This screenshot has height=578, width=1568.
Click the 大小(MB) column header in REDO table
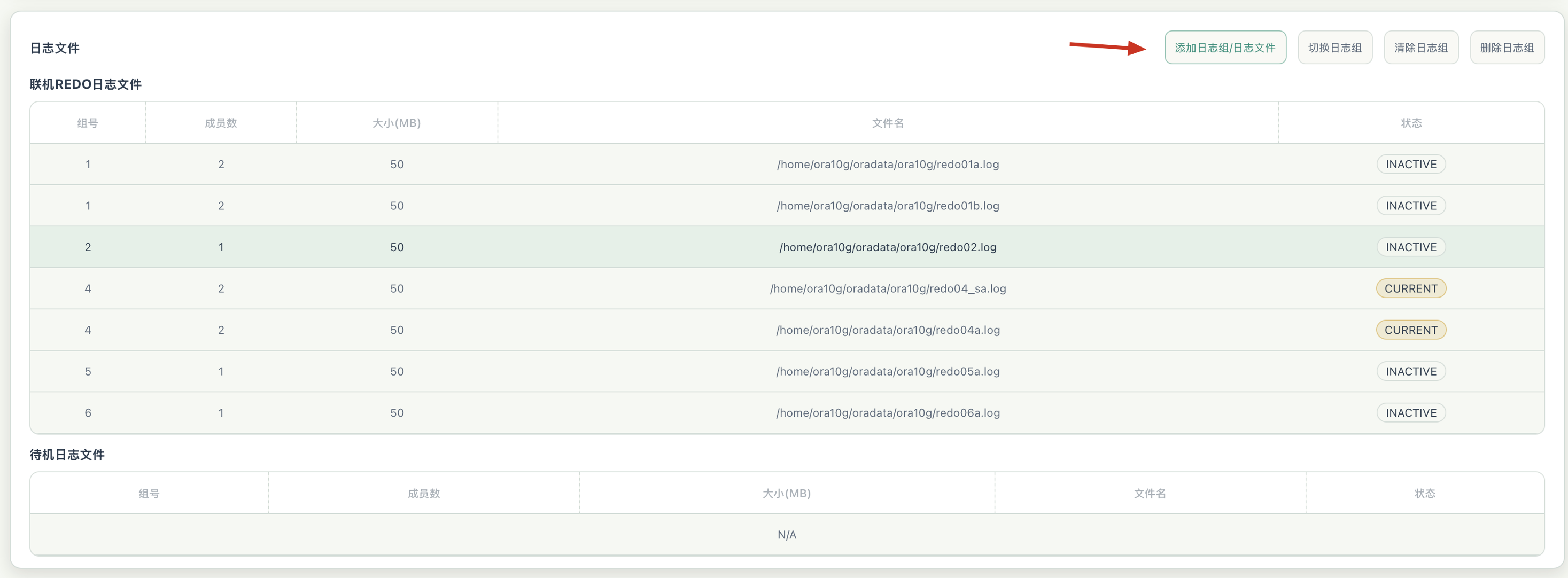396,123
